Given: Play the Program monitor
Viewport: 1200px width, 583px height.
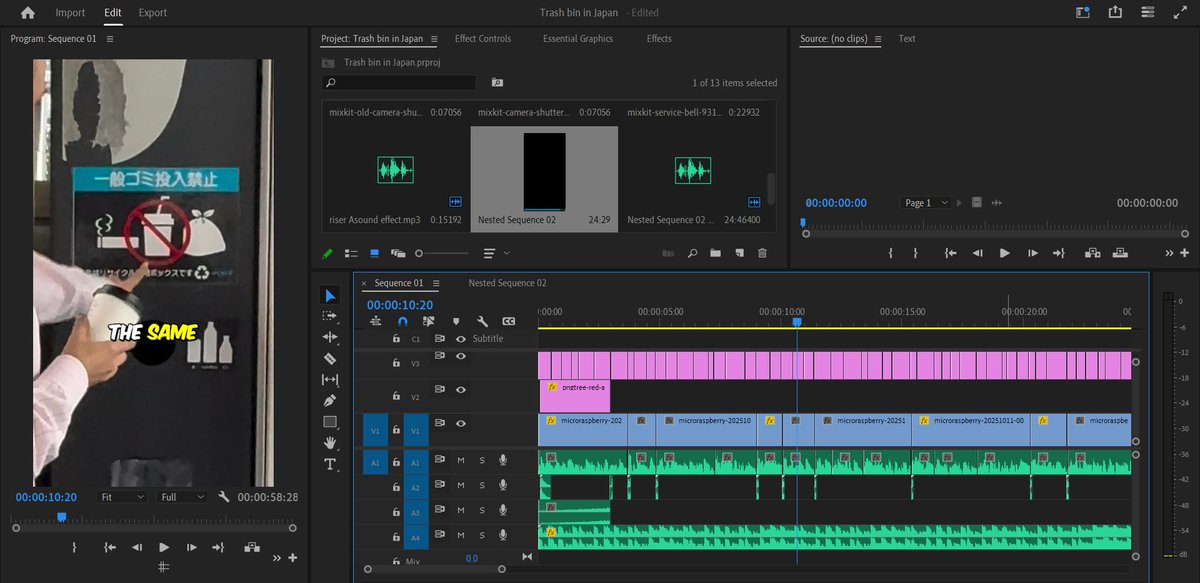Looking at the screenshot, I should click(164, 547).
